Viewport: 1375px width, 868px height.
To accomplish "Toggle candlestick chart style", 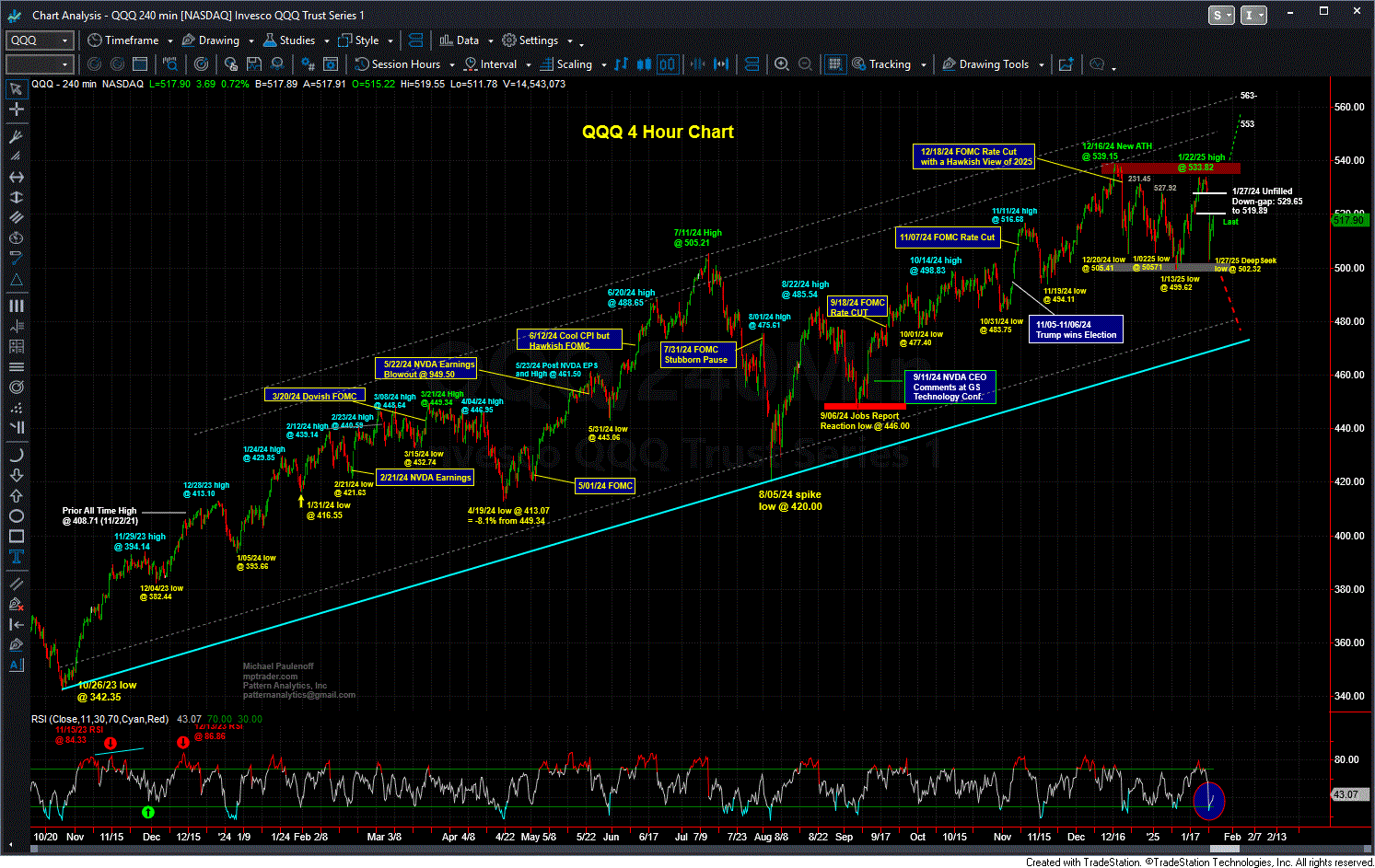I will pyautogui.click(x=645, y=64).
